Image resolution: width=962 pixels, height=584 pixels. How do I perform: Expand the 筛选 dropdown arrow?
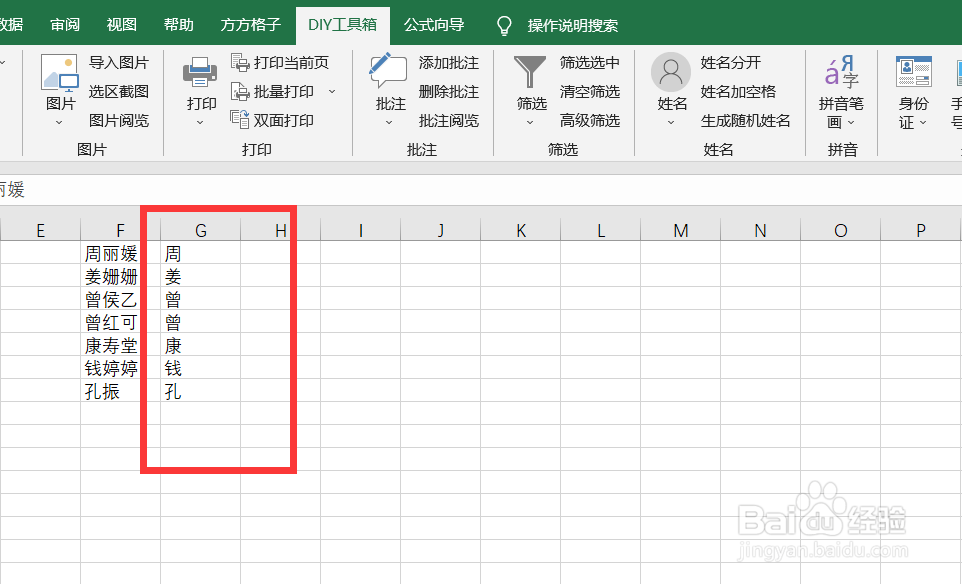530,123
